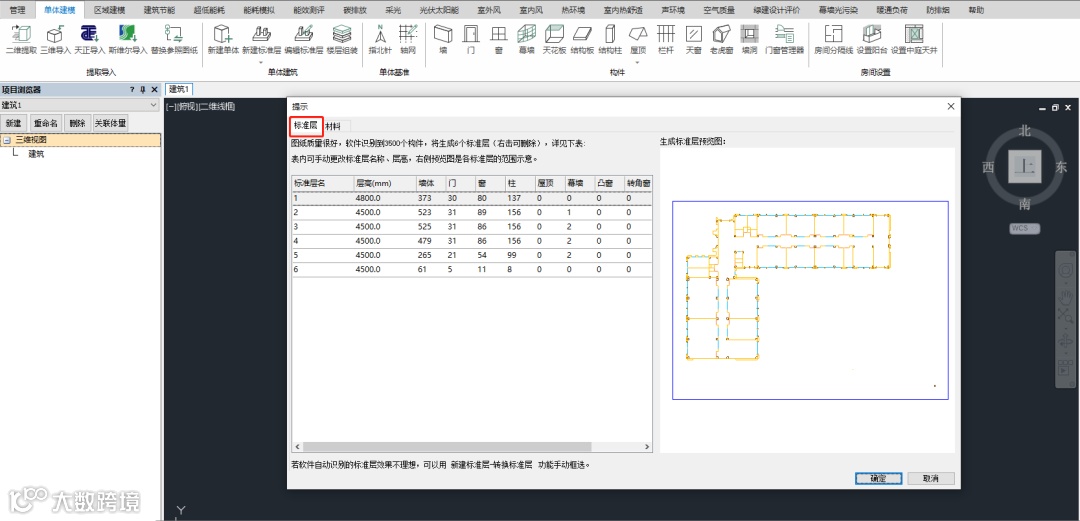Switch to the 建筑节能 ribbon tab

[x=160, y=10]
